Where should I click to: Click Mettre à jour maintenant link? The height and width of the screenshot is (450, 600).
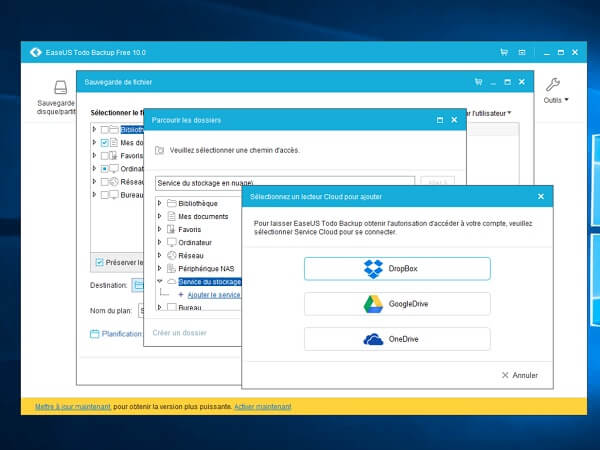73,406
